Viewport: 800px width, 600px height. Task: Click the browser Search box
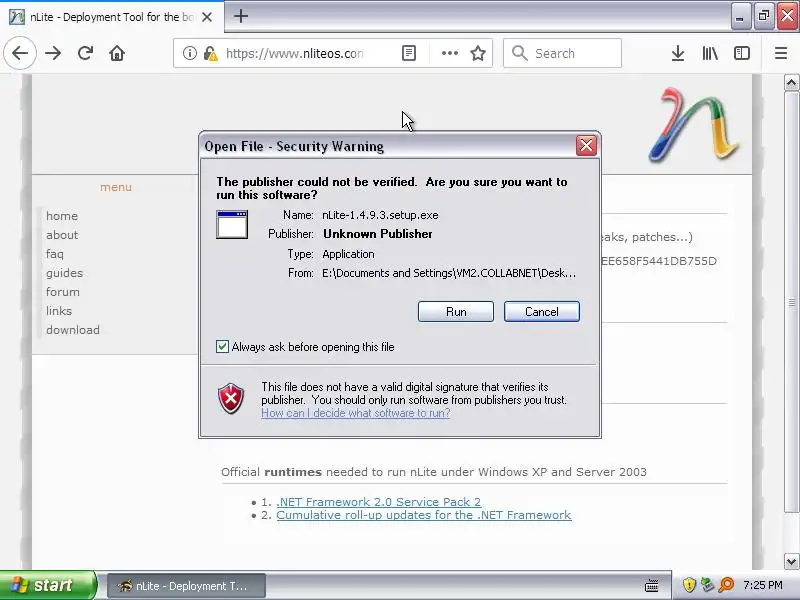(x=562, y=53)
